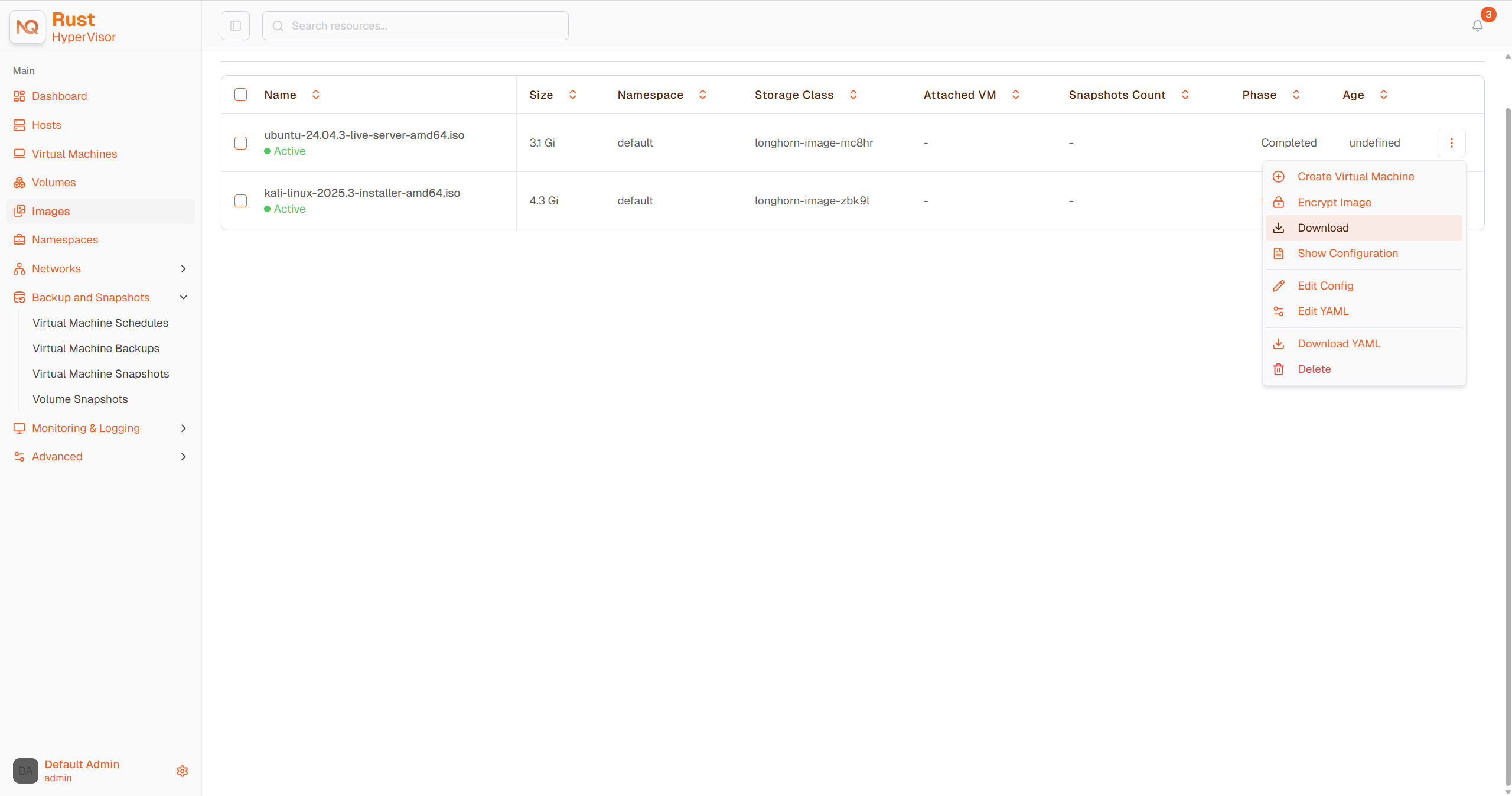Collapse the Backup and Snapshots chevron
This screenshot has width=1512, height=796.
pos(184,297)
